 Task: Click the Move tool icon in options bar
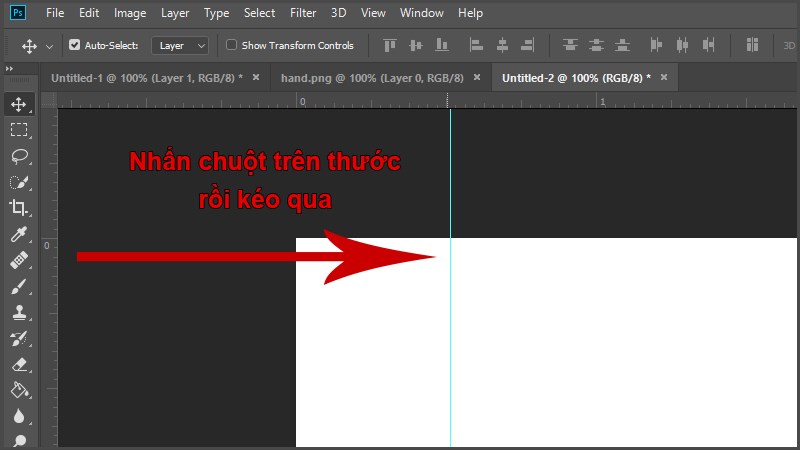point(29,46)
